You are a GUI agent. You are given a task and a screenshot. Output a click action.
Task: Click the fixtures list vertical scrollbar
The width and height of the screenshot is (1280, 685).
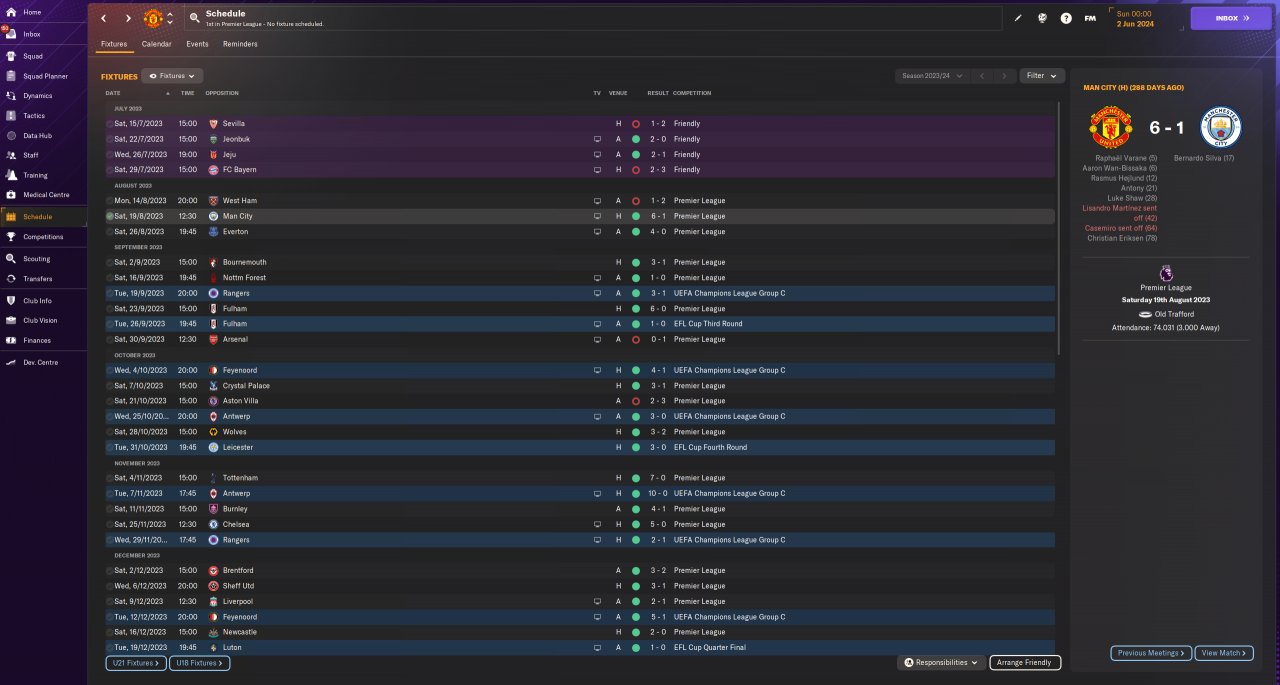[1059, 228]
